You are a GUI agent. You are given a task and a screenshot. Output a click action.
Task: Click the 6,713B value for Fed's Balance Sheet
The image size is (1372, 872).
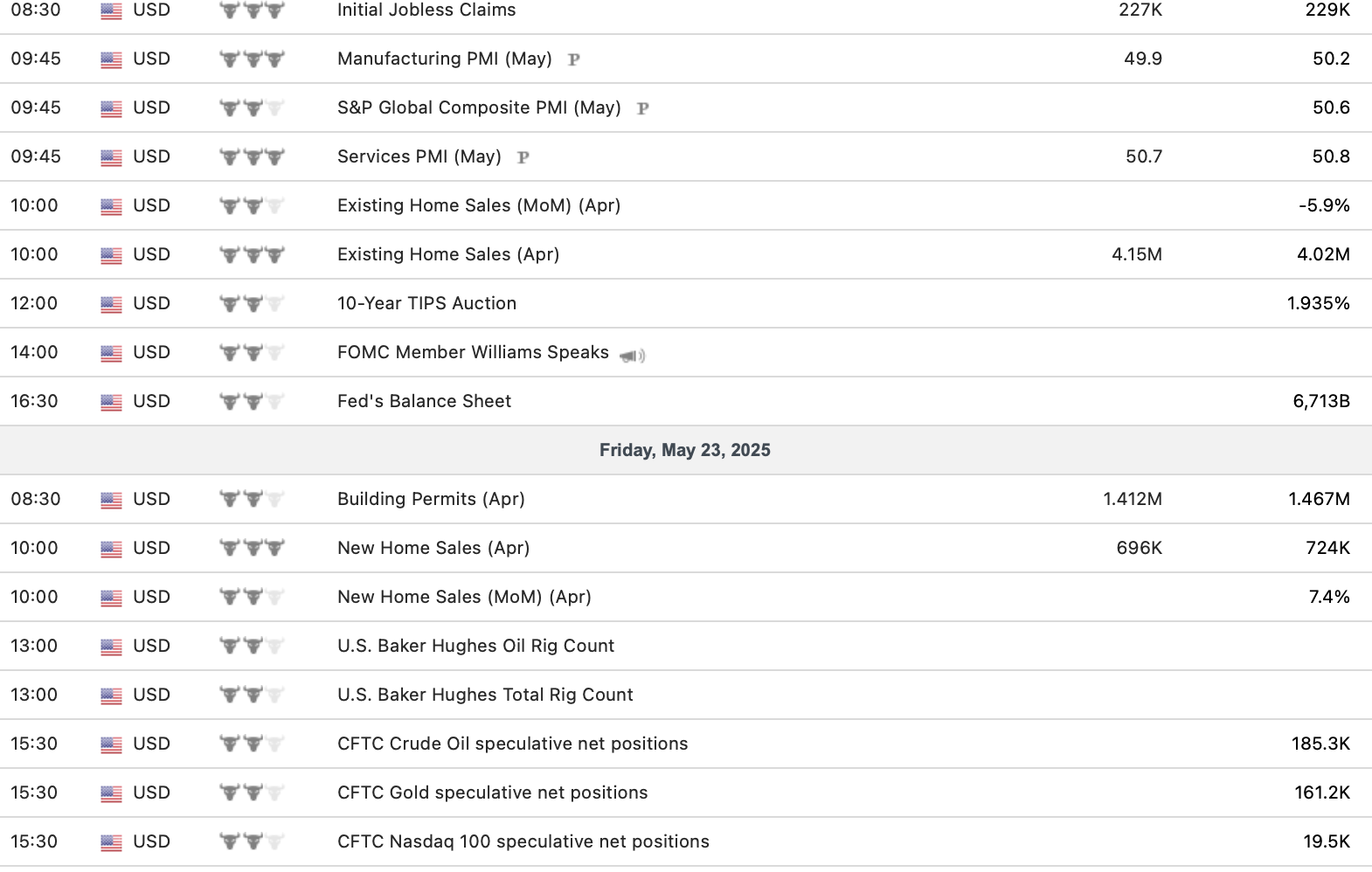pyautogui.click(x=1320, y=401)
